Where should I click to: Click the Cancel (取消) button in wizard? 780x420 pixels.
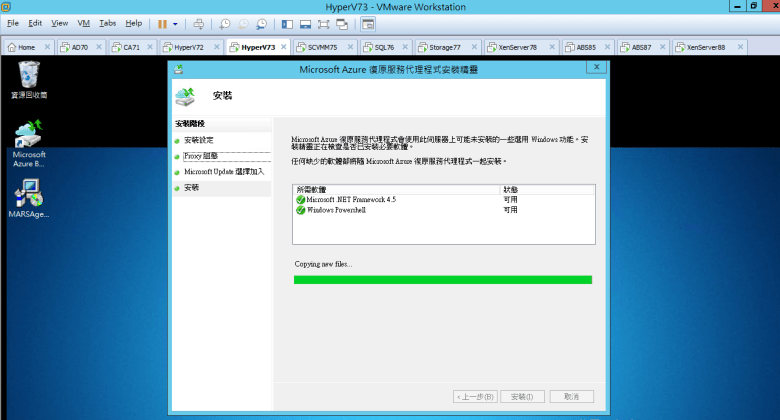tap(571, 396)
